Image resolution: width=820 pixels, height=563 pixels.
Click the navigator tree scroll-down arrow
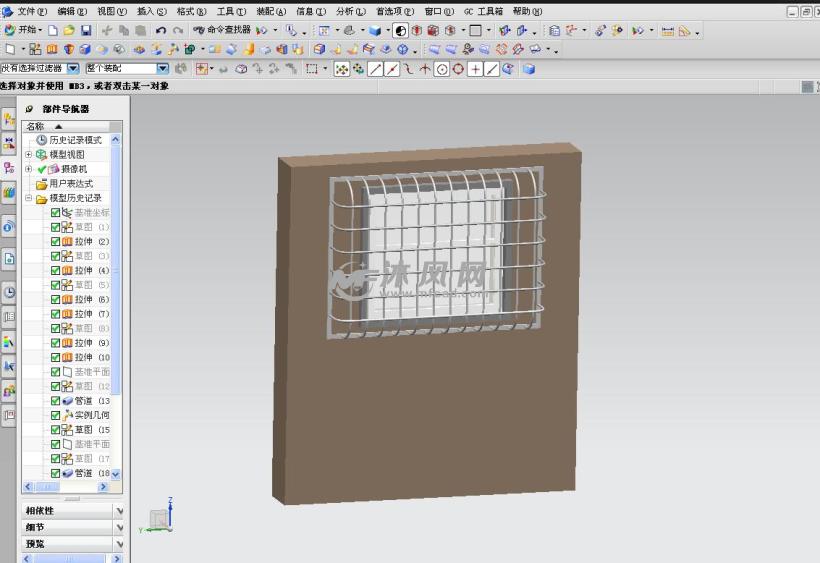[116, 474]
